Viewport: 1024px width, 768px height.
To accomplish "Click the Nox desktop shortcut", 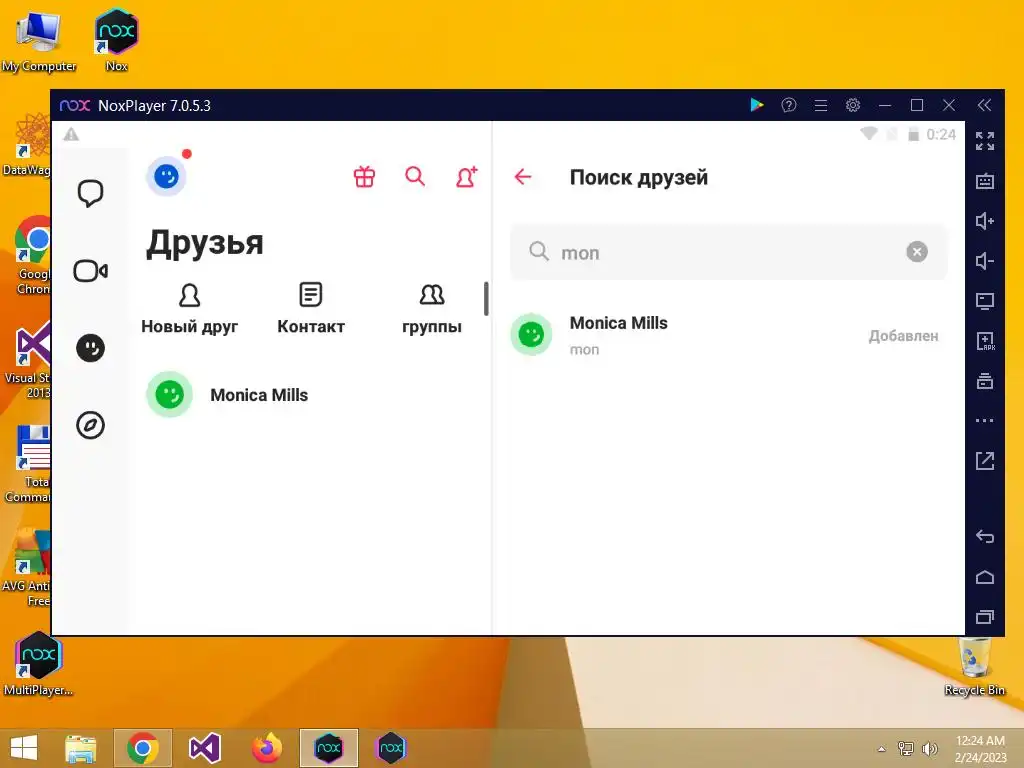I will pyautogui.click(x=116, y=39).
